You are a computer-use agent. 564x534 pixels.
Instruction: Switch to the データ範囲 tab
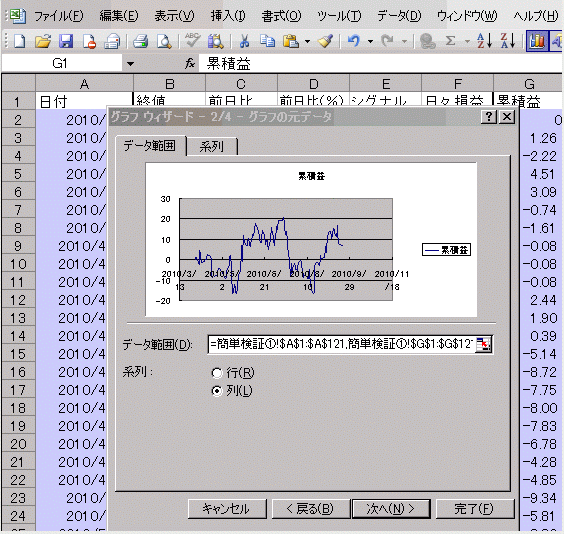click(x=150, y=146)
